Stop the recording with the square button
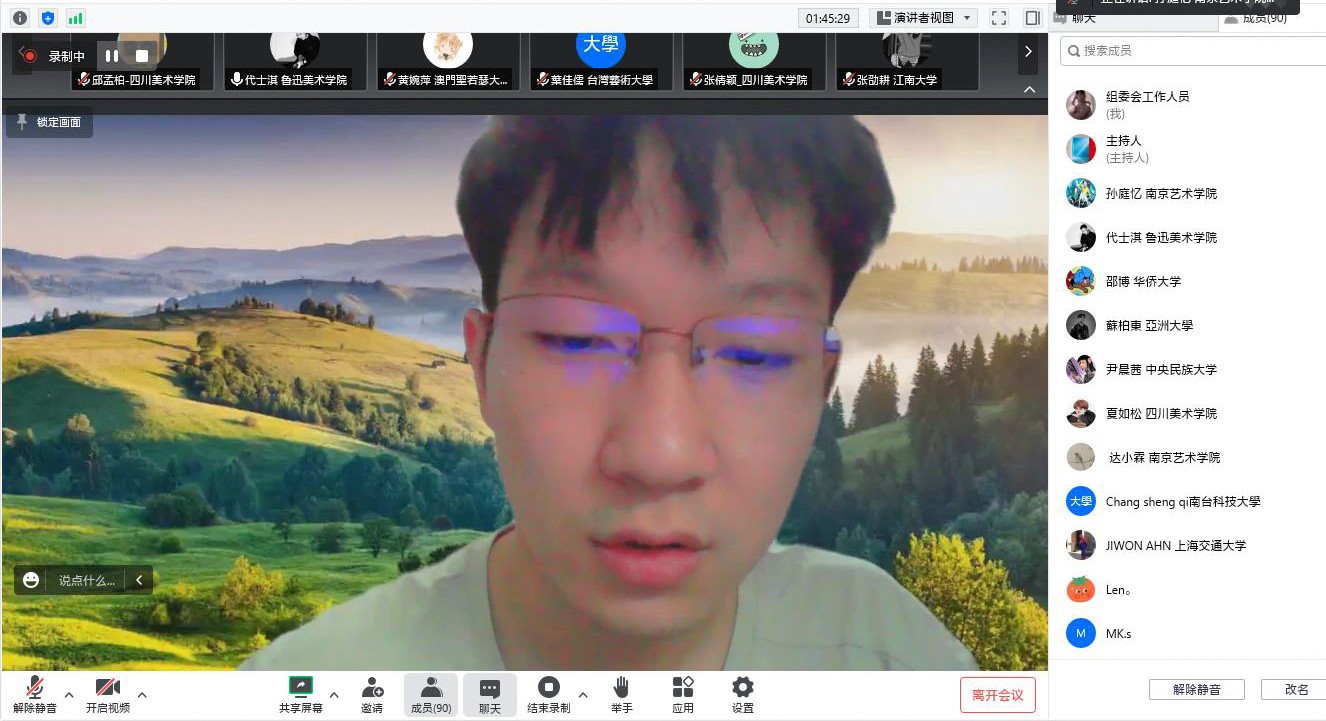The height and width of the screenshot is (721, 1326). 142,56
